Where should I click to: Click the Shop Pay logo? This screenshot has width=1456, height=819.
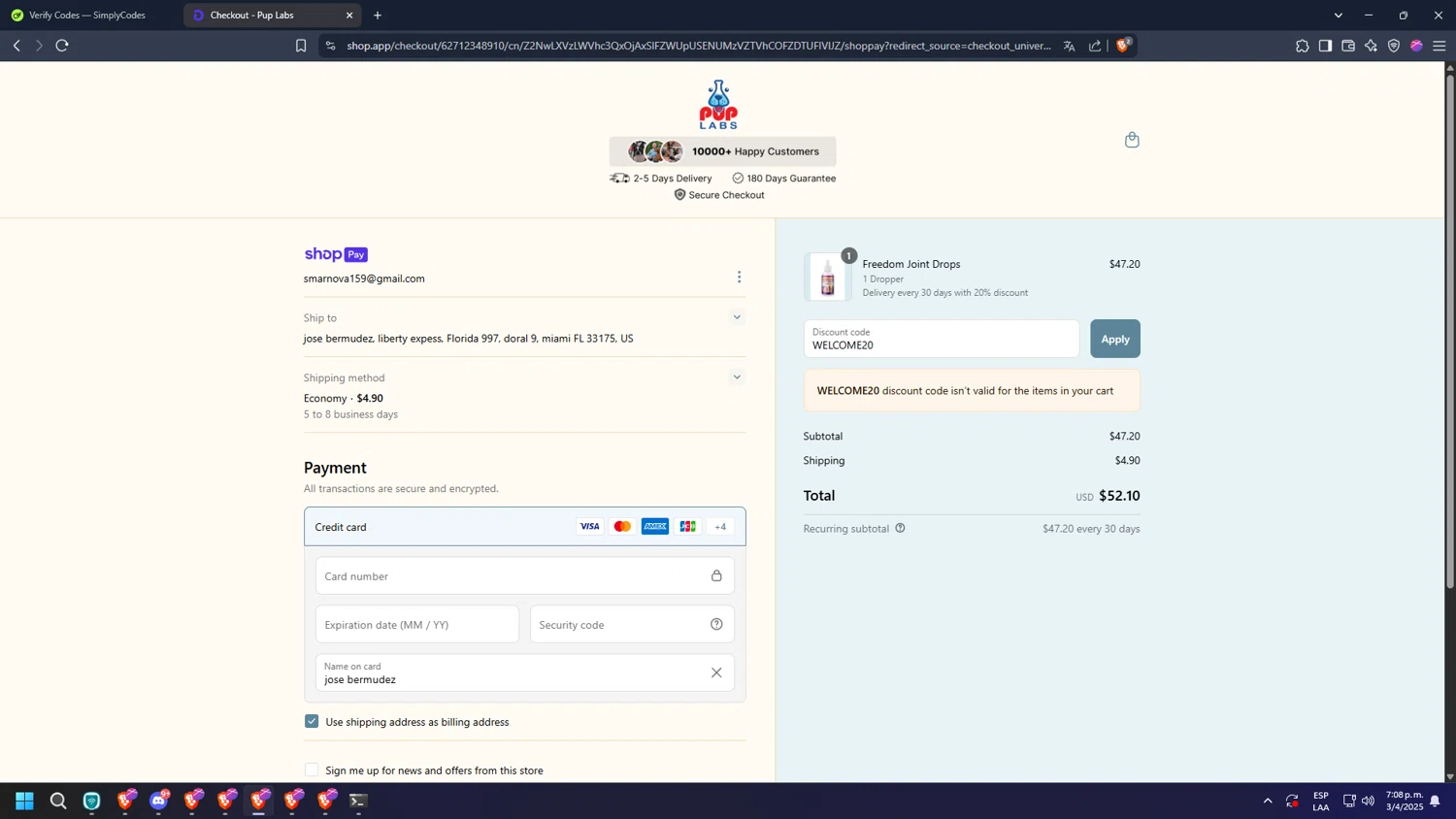[336, 254]
